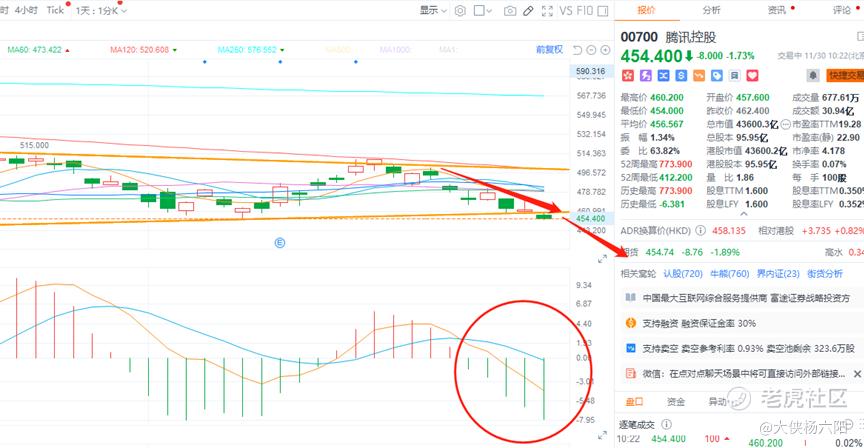The image size is (864, 448).
Task: Click the 454.400 price tag on axis
Action: click(x=590, y=219)
